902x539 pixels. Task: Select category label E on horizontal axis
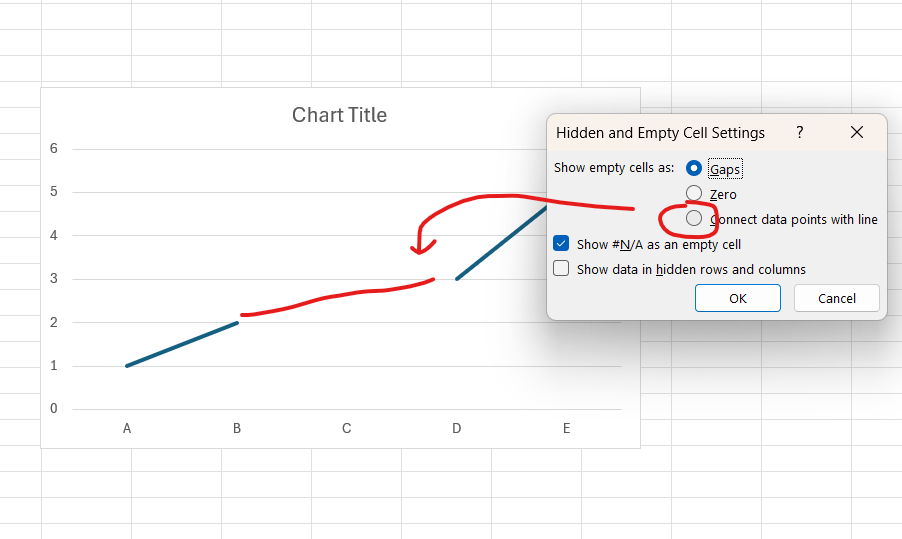click(566, 429)
